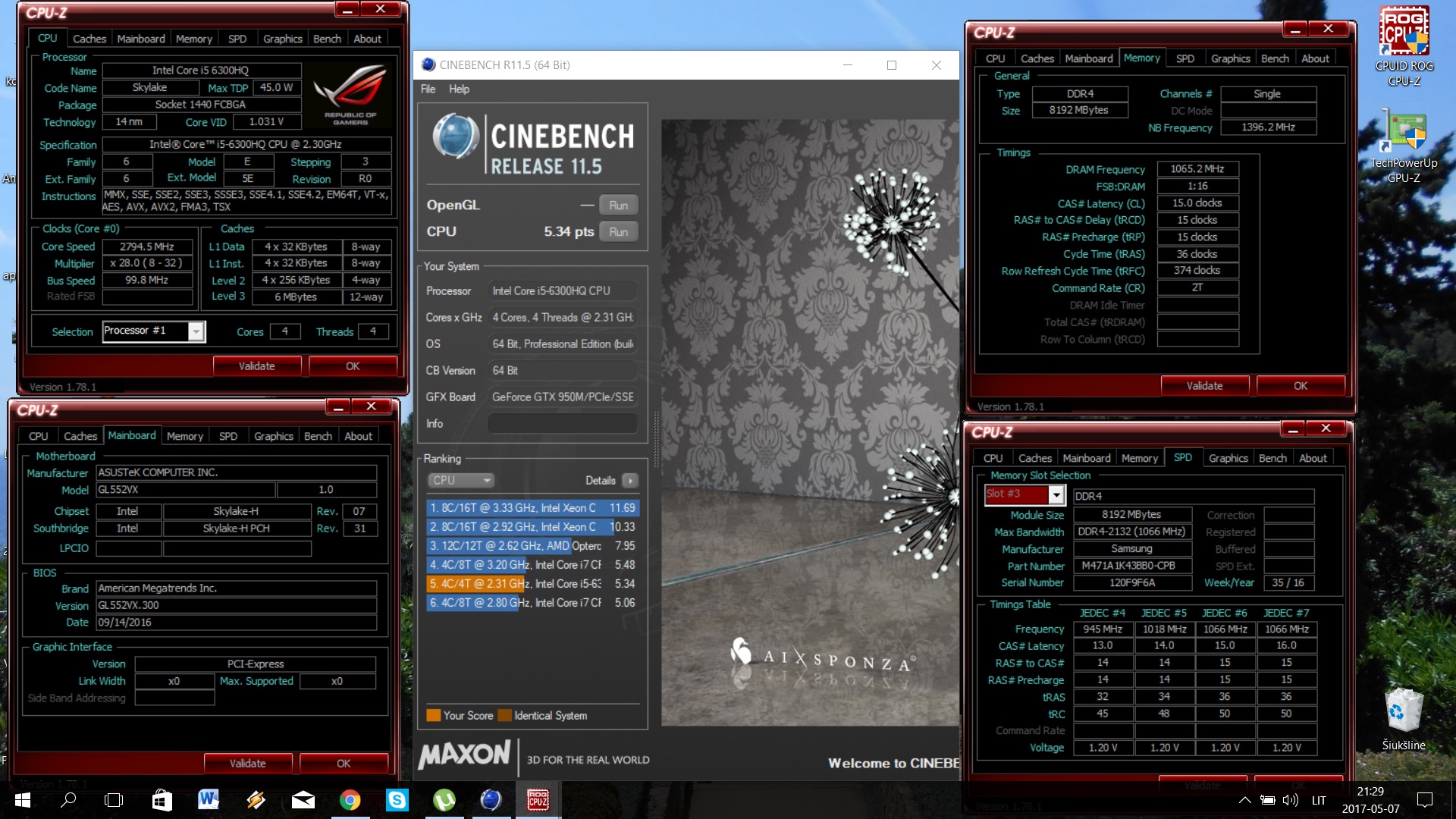Open Bench tab in CPU window
1456x819 pixels.
coord(327,39)
